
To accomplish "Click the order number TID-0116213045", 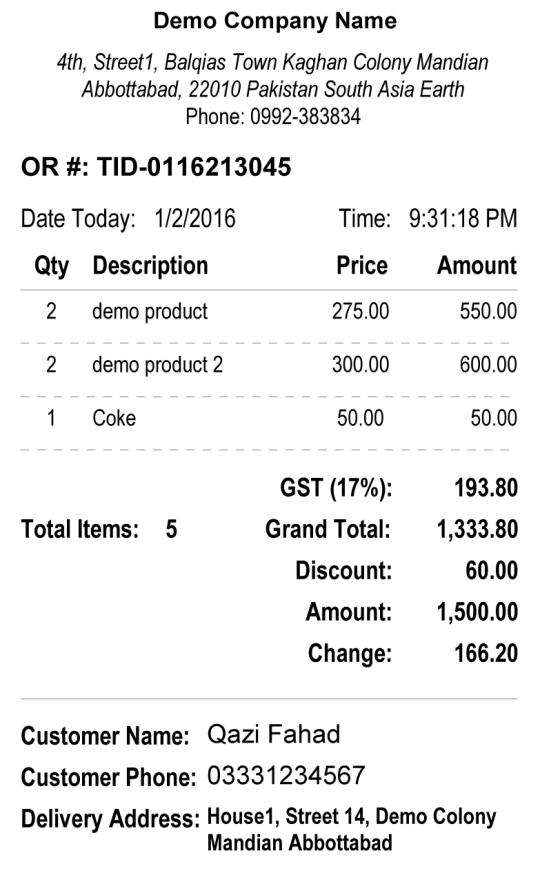I will 194,167.
